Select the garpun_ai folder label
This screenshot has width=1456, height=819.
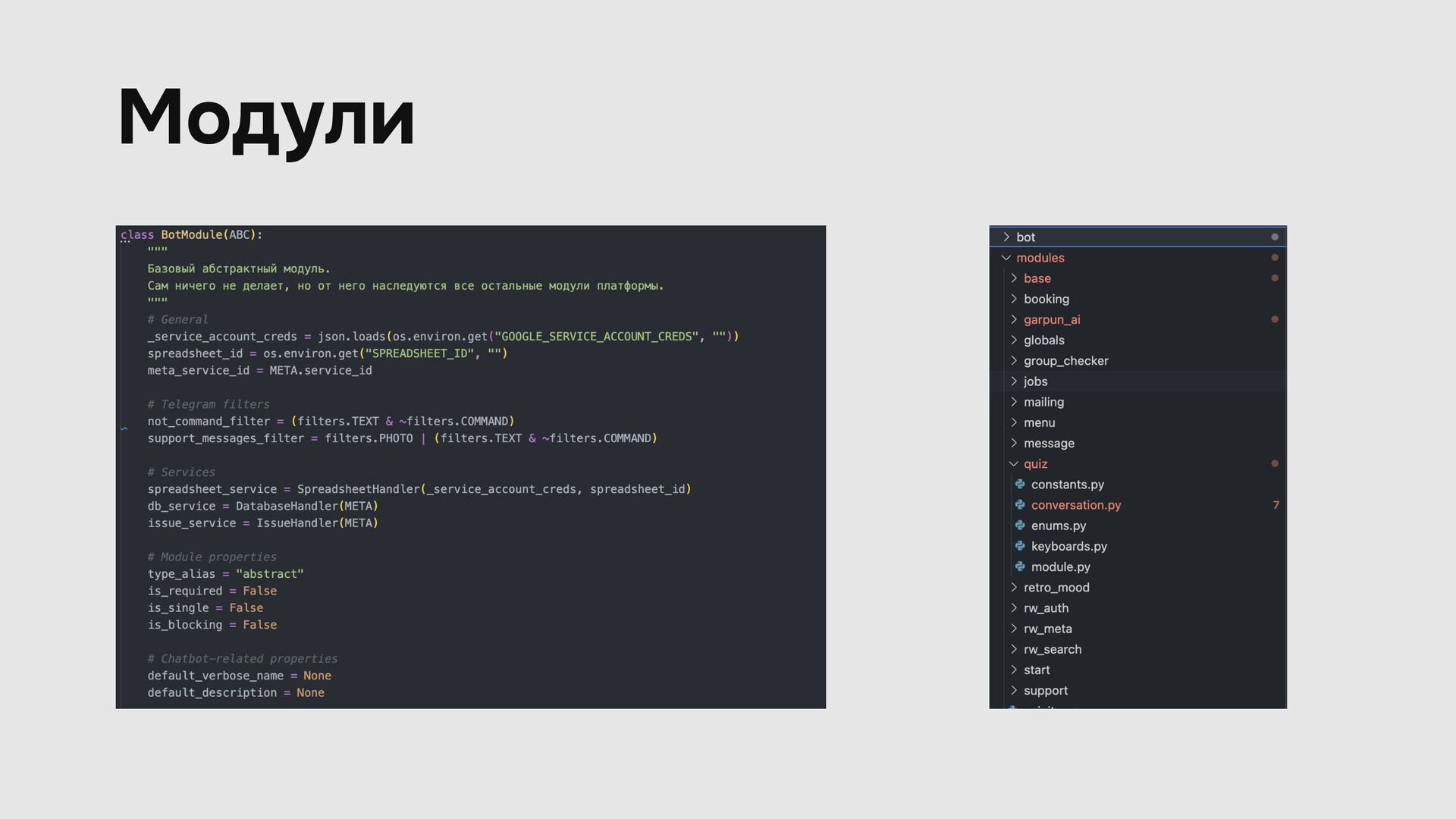[1052, 319]
